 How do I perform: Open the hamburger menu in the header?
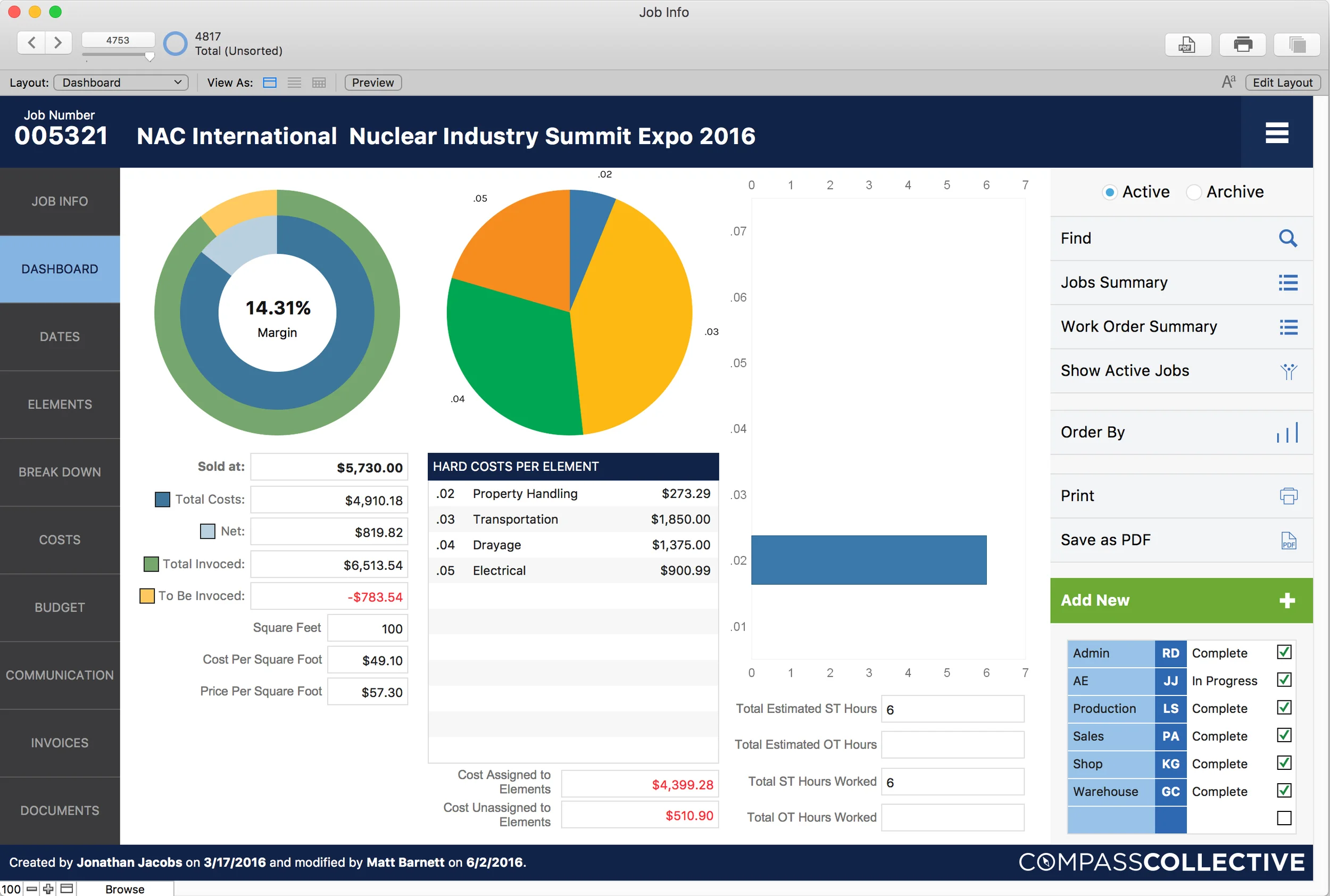pyautogui.click(x=1276, y=133)
